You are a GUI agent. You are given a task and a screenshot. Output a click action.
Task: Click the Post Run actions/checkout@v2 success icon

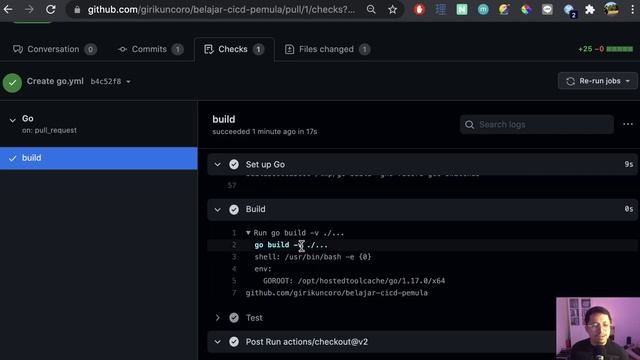point(234,342)
